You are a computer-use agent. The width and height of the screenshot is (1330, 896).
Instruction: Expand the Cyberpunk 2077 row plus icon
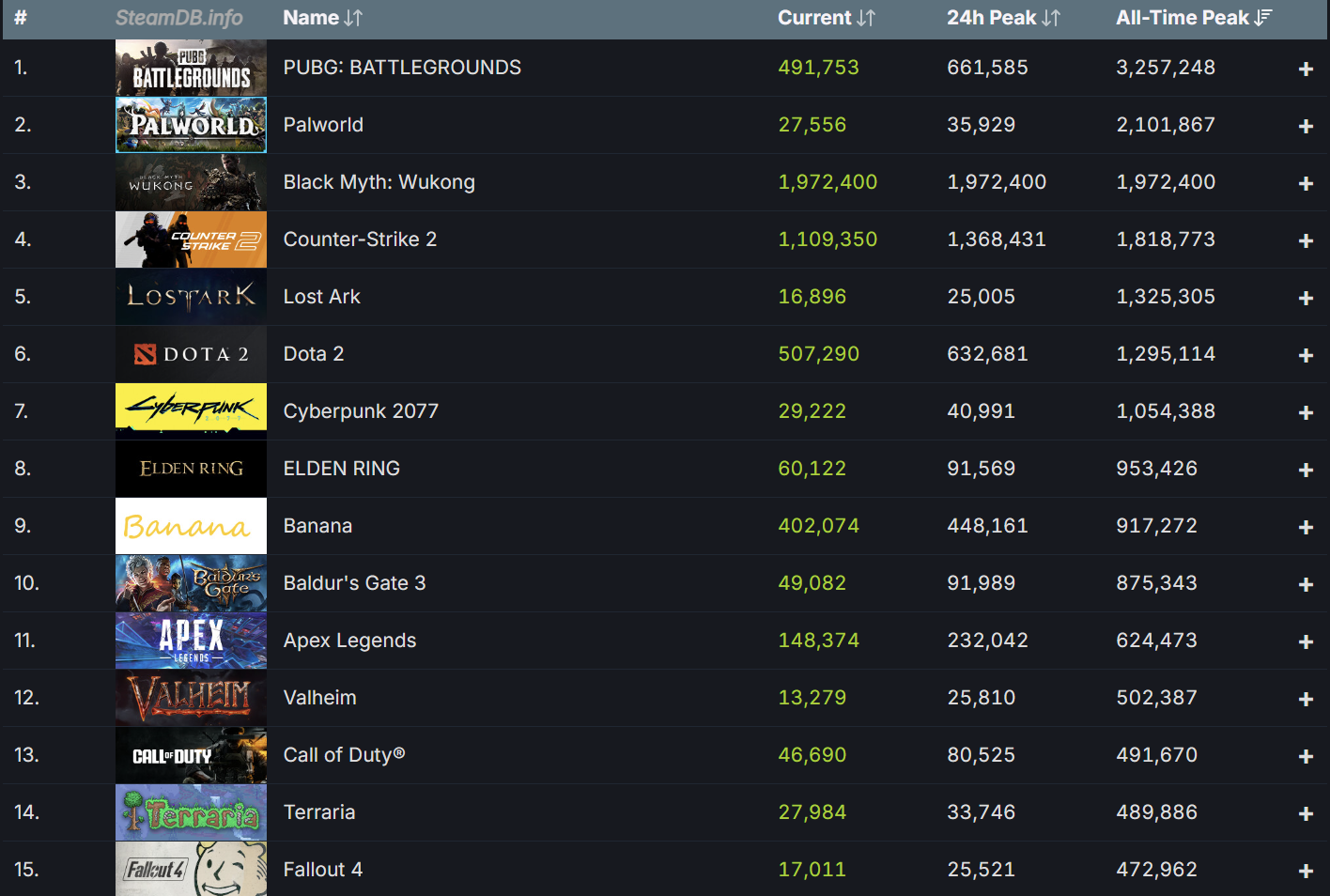pos(1306,412)
